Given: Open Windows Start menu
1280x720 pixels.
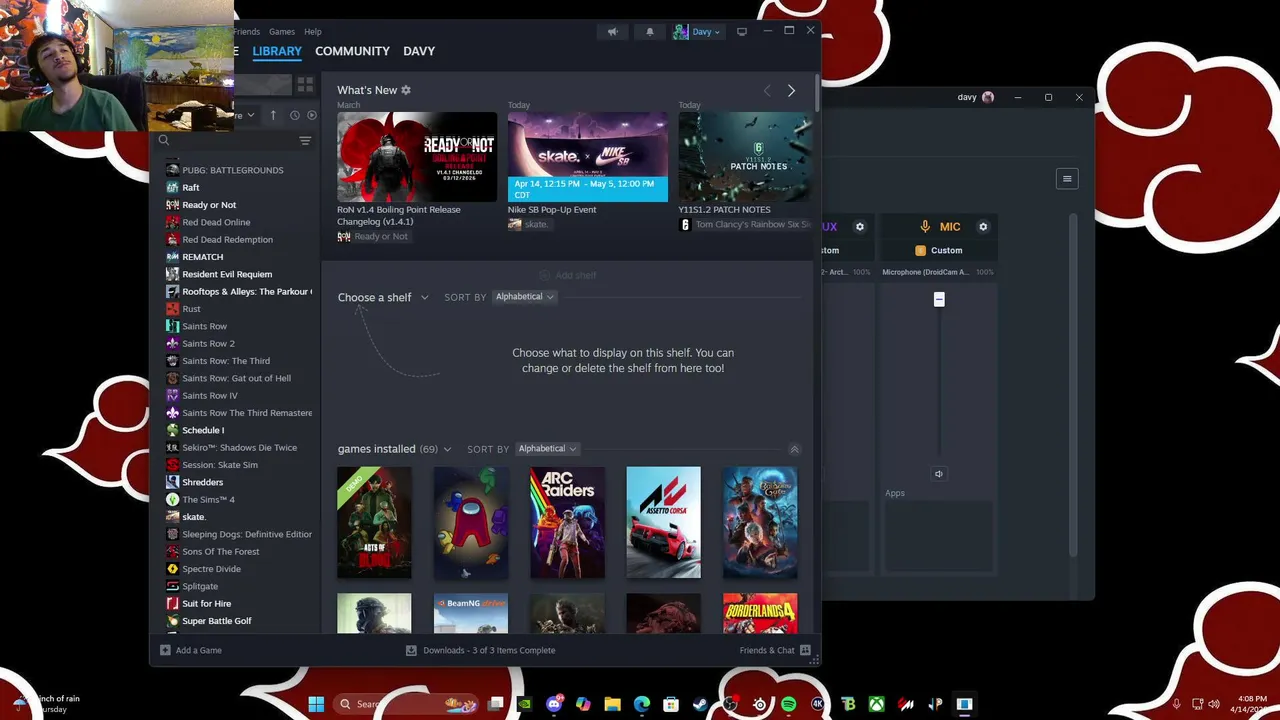Looking at the screenshot, I should point(316,704).
